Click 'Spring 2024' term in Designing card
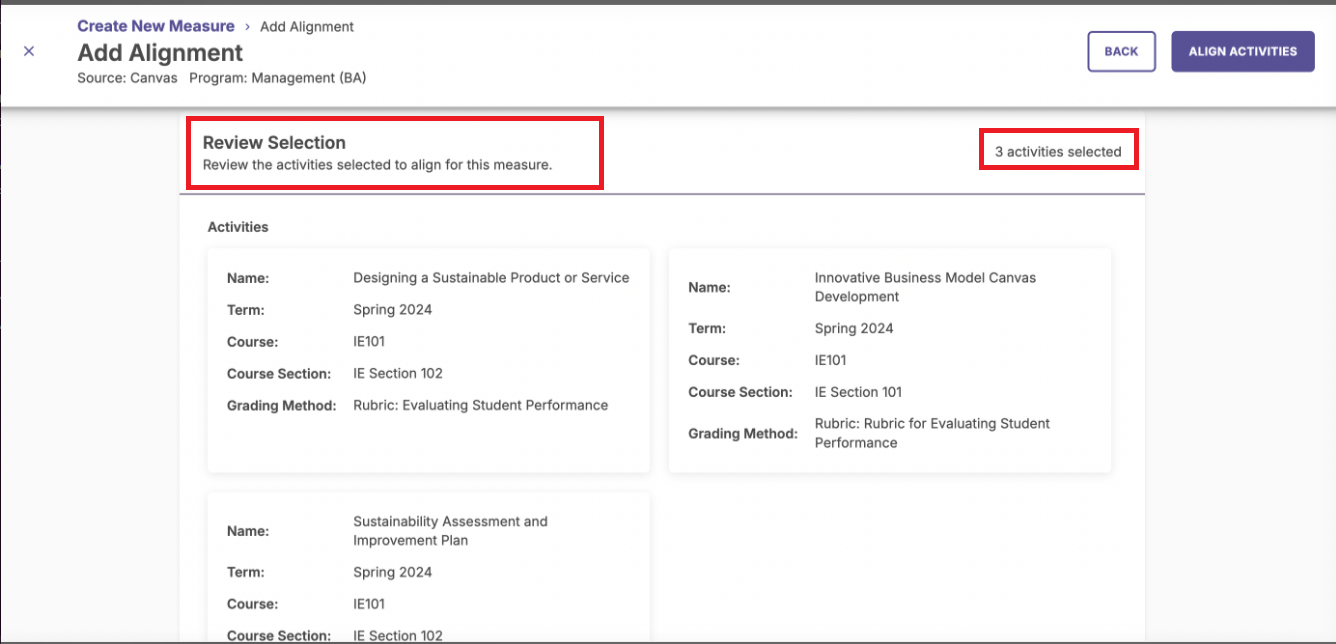The image size is (1336, 644). pos(392,310)
